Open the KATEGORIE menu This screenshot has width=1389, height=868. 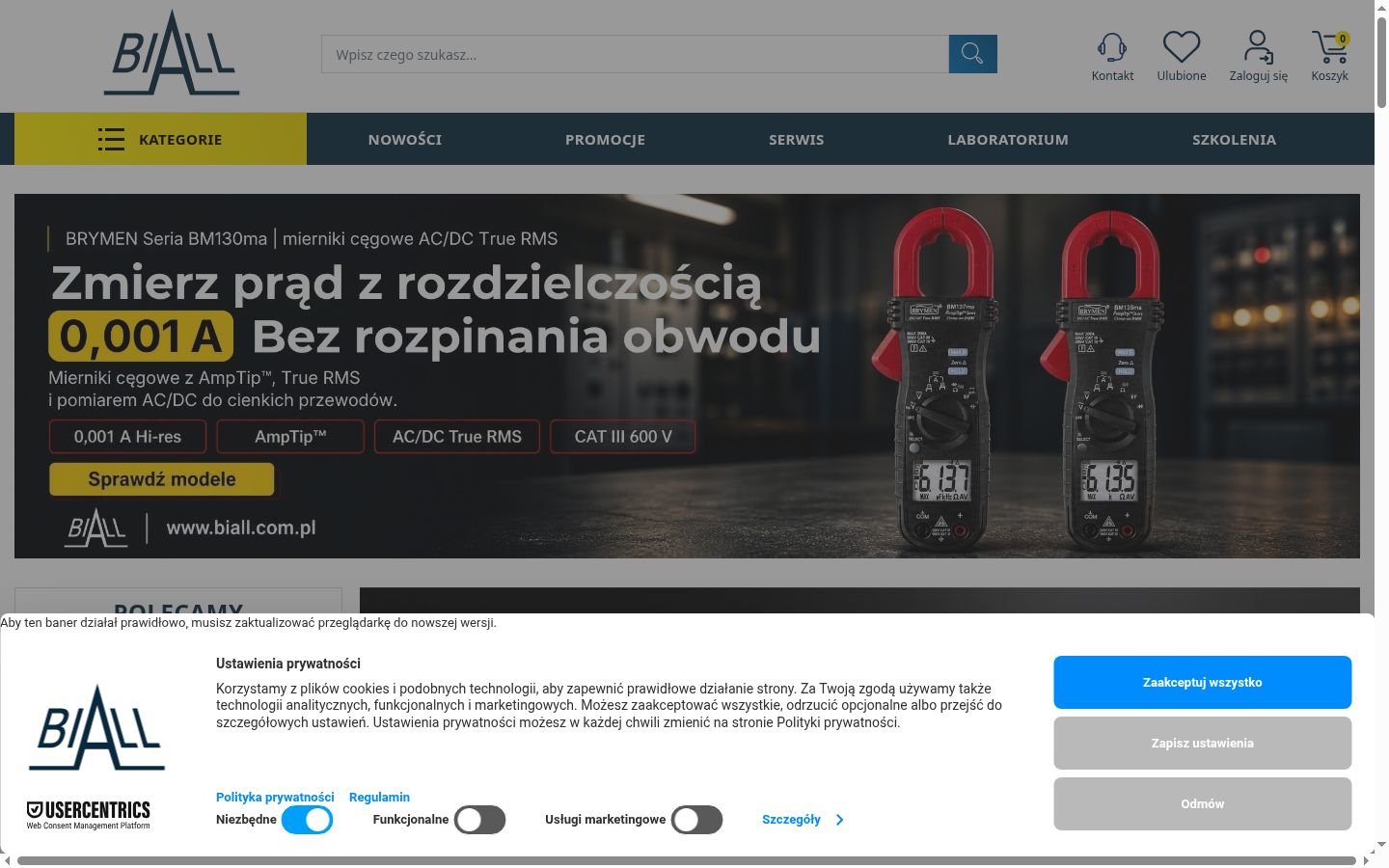pyautogui.click(x=160, y=139)
